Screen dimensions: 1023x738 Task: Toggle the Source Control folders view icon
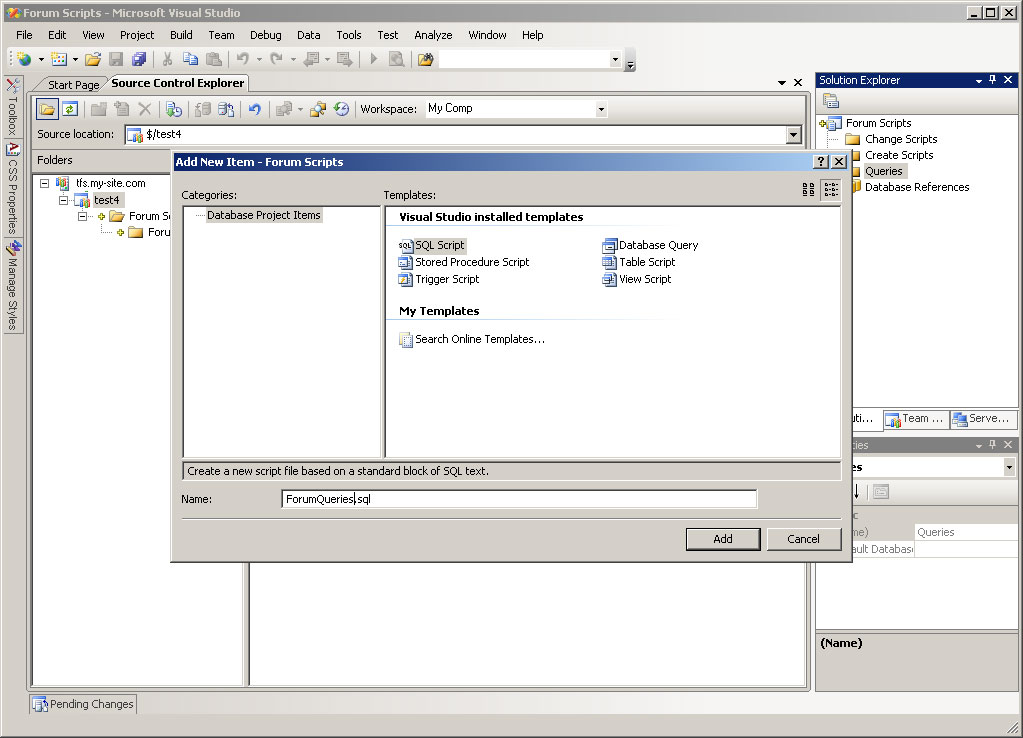coord(47,109)
